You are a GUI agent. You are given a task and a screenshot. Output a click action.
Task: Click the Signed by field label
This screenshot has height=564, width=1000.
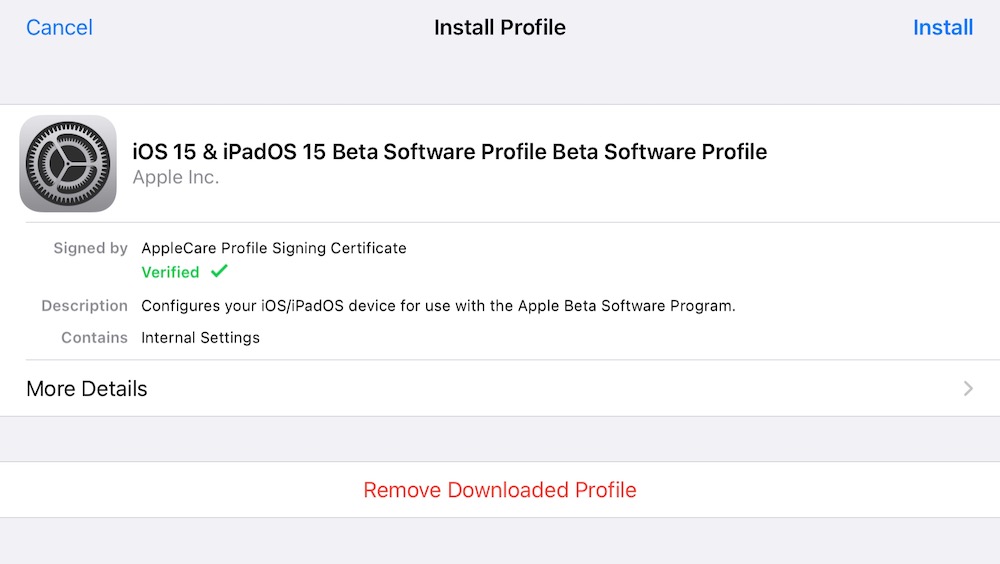(90, 248)
